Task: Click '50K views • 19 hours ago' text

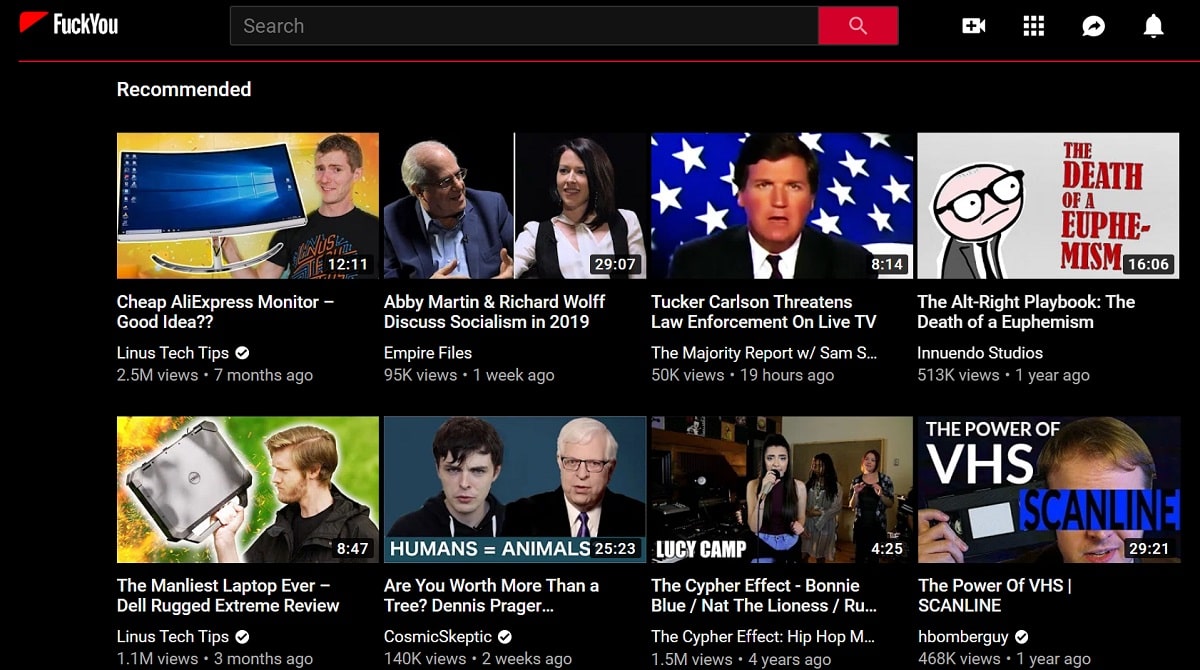Action: point(742,376)
